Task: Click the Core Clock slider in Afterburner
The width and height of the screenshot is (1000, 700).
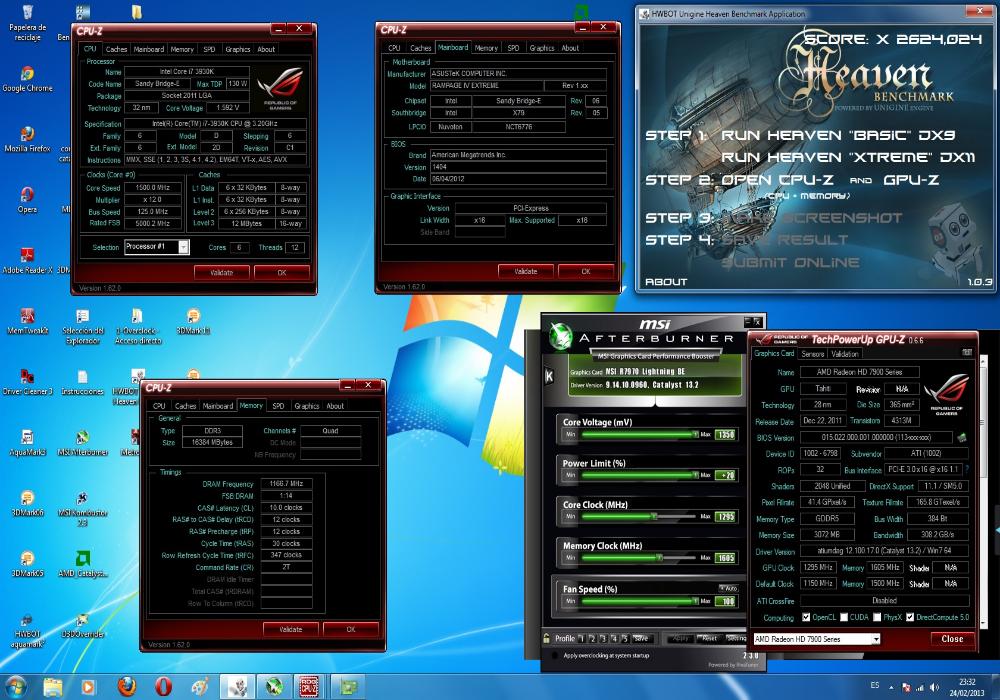Action: pos(640,516)
